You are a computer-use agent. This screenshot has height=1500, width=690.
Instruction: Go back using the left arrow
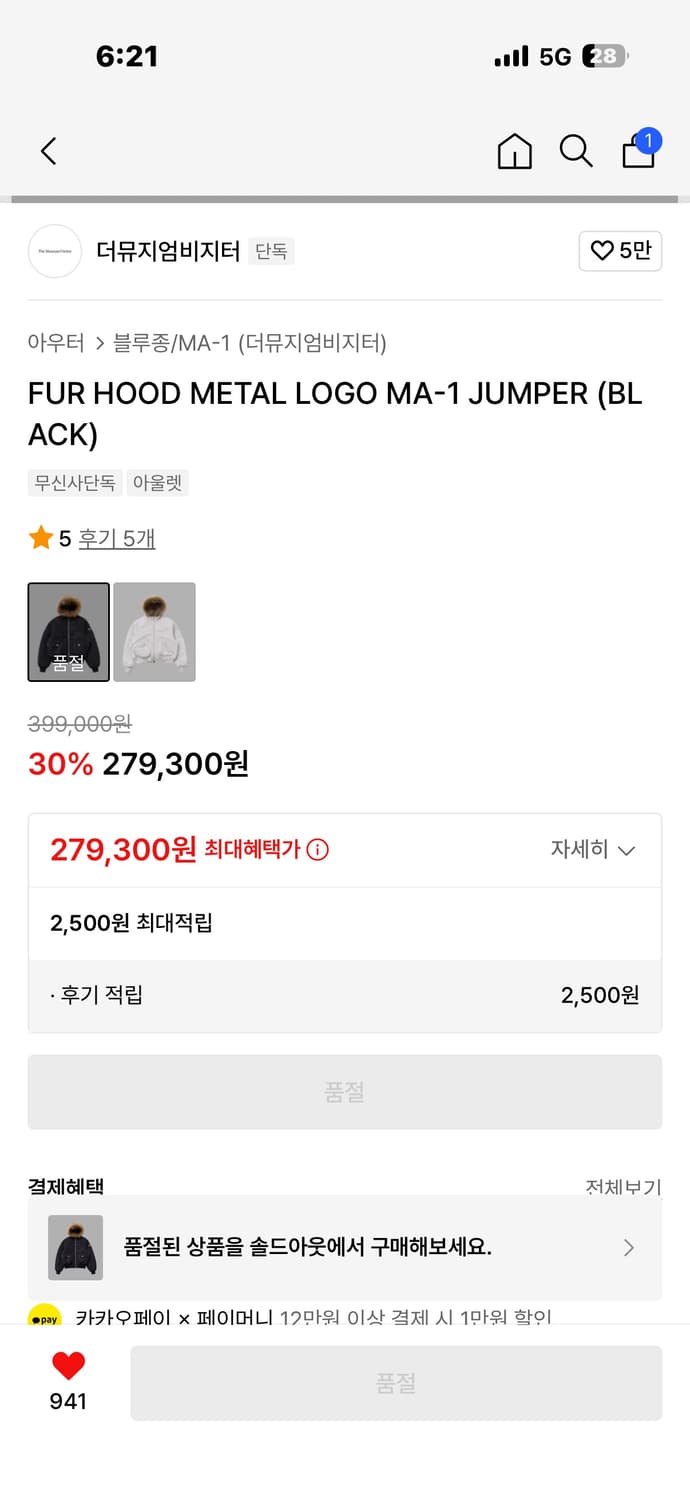47,151
